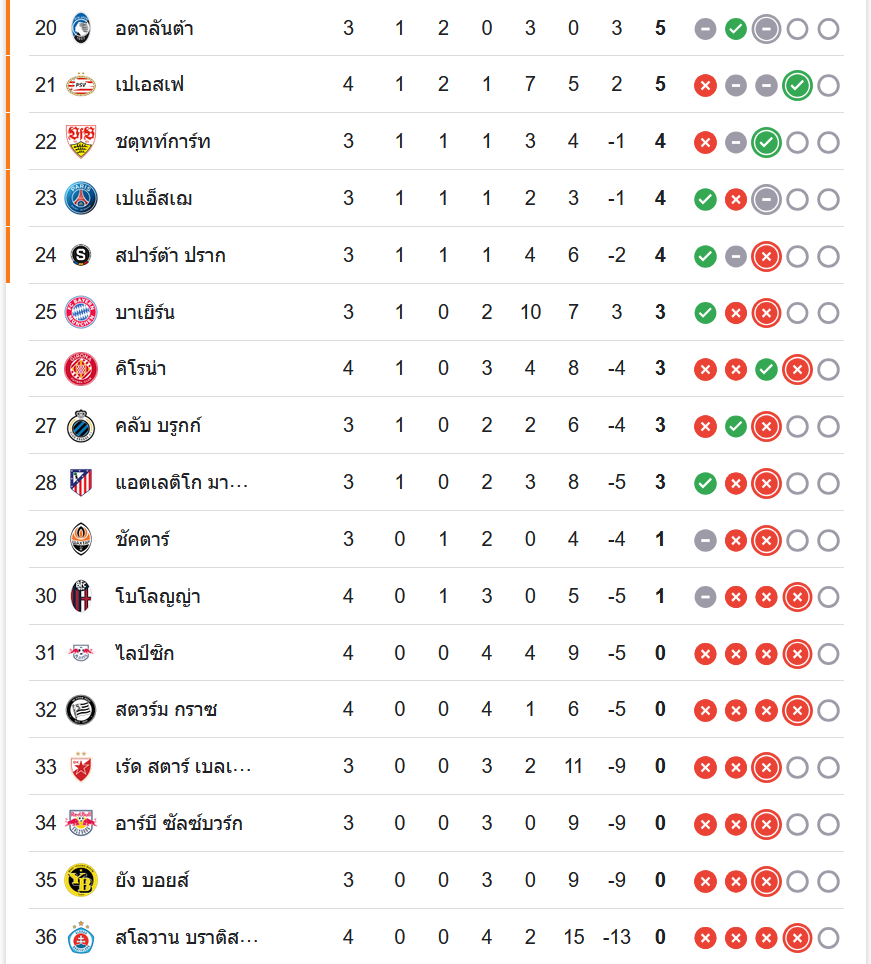Image resolution: width=871 pixels, height=964 pixels.
Task: Click Stuttgart's highlighted green win form indicator
Action: (767, 143)
